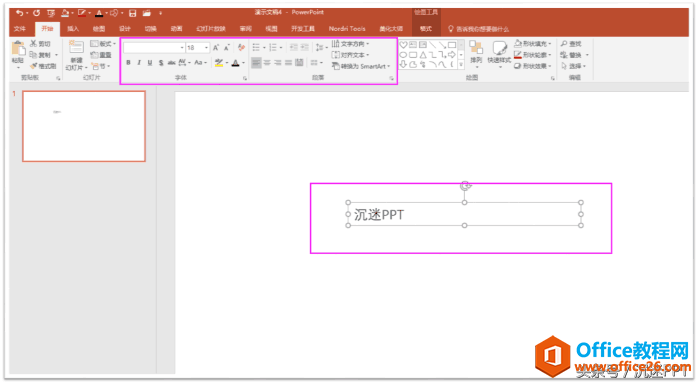Switch to the Insert (插入) tab
The width and height of the screenshot is (698, 384).
click(x=73, y=29)
